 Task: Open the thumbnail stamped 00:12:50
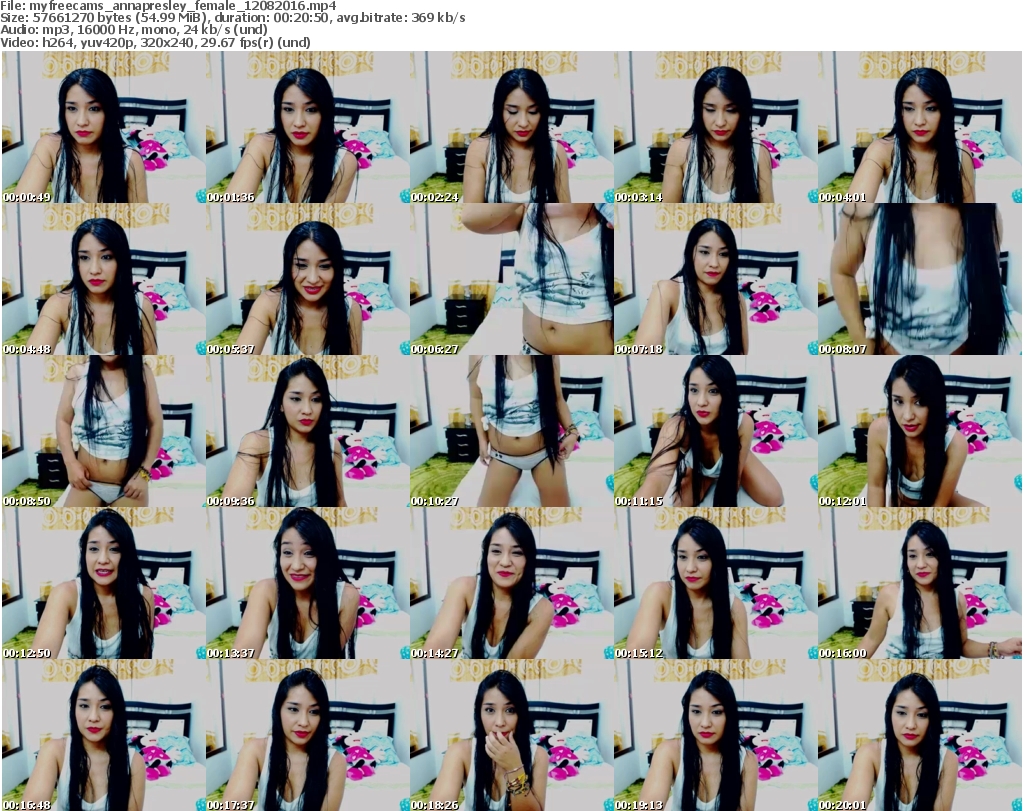[x=103, y=584]
